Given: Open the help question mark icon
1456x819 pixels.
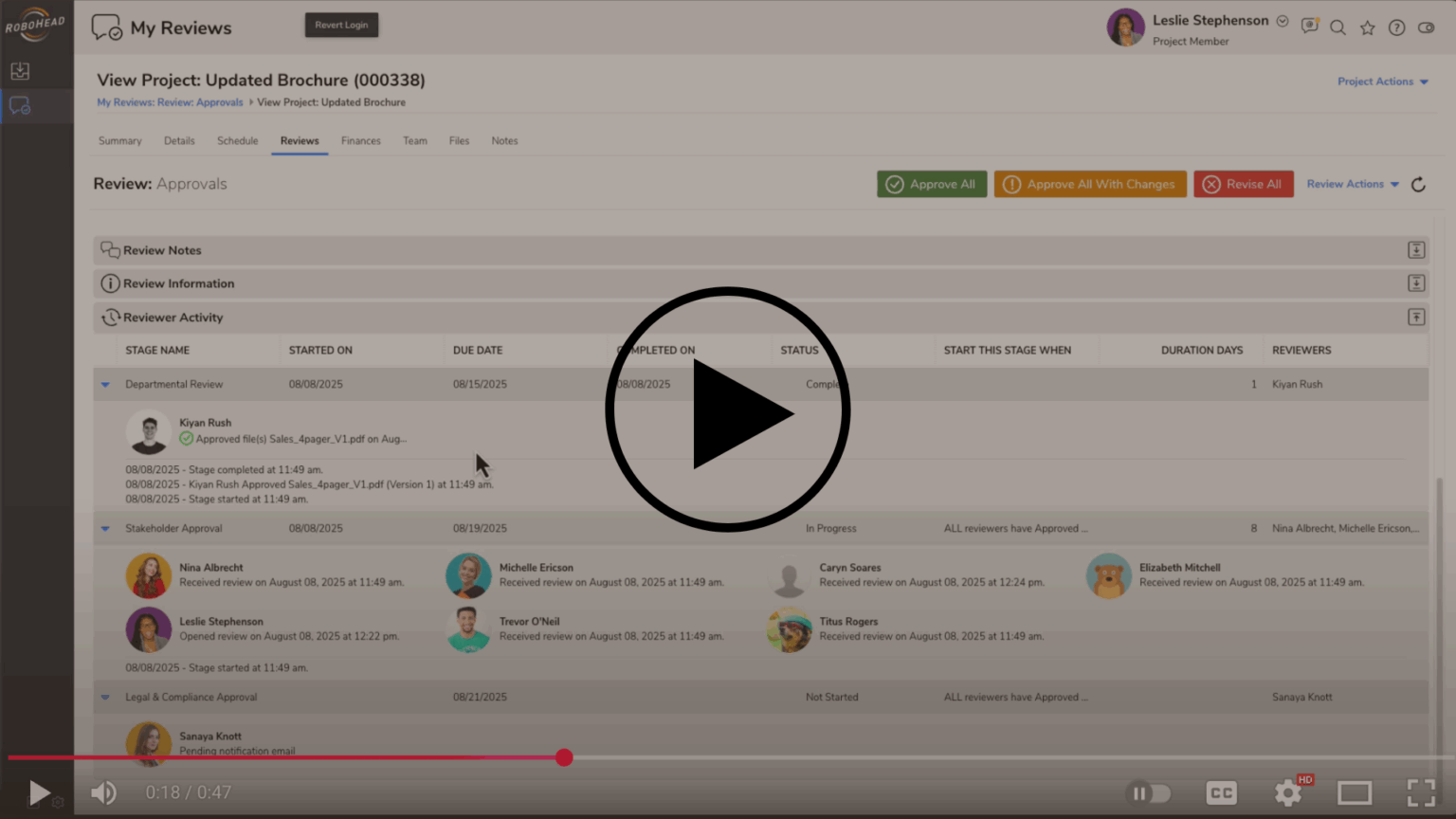Looking at the screenshot, I should (1396, 27).
